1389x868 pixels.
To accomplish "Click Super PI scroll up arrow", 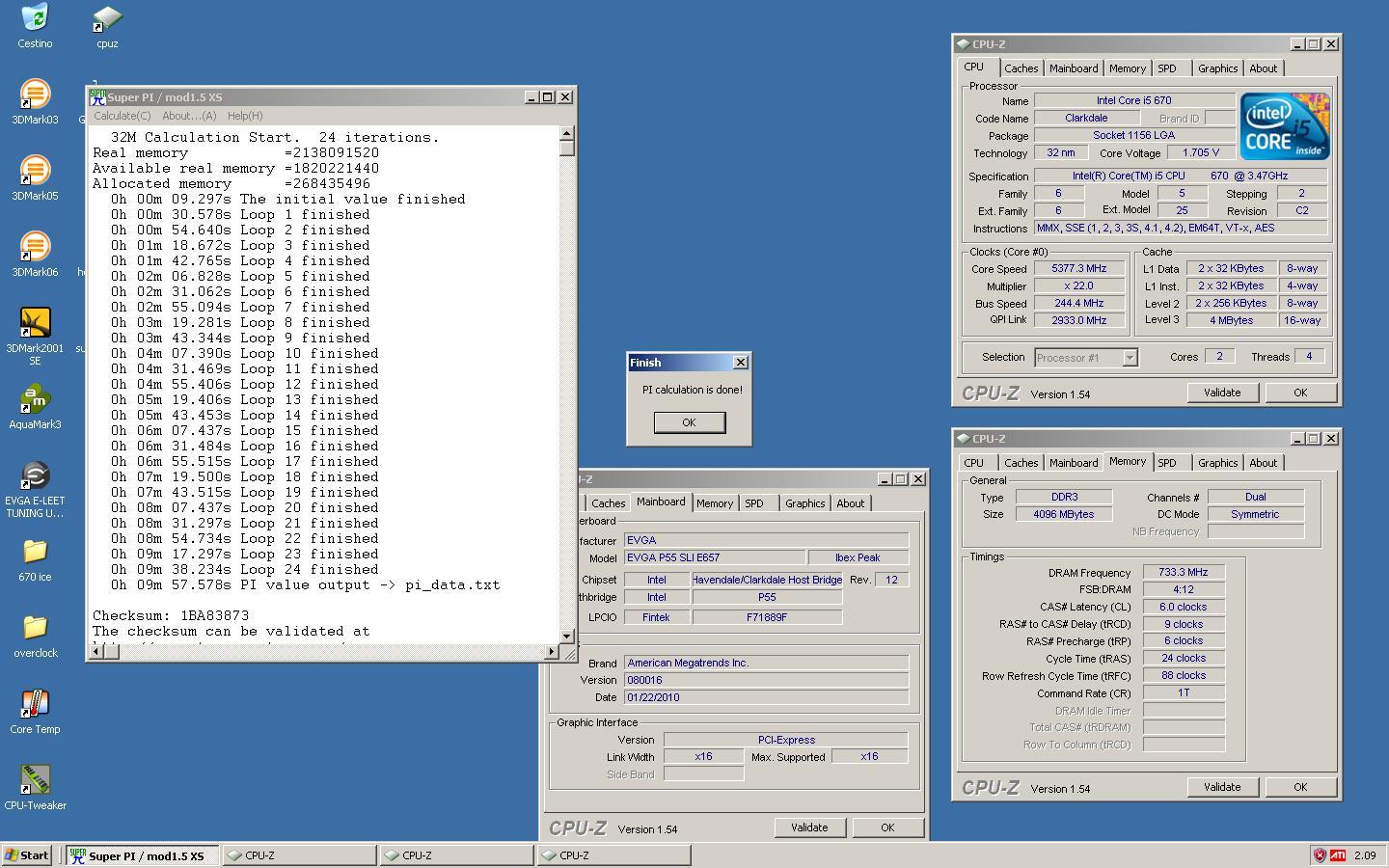I will 567,134.
